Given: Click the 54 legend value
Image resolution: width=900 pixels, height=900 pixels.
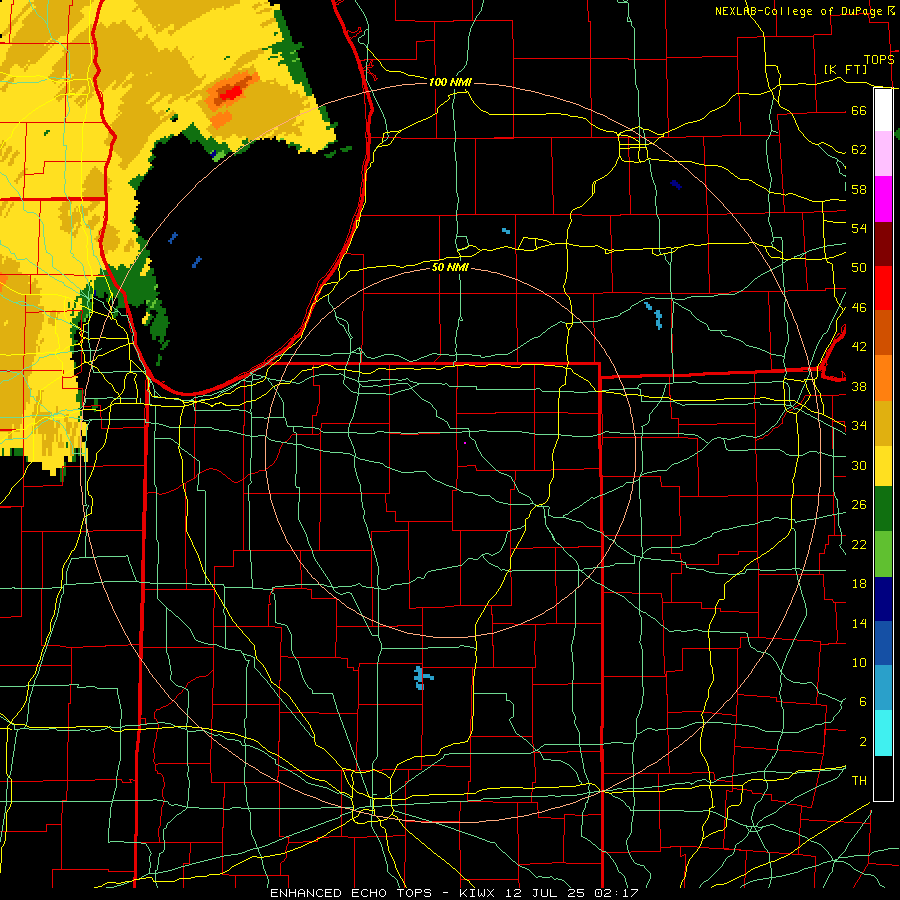Looking at the screenshot, I should (859, 228).
